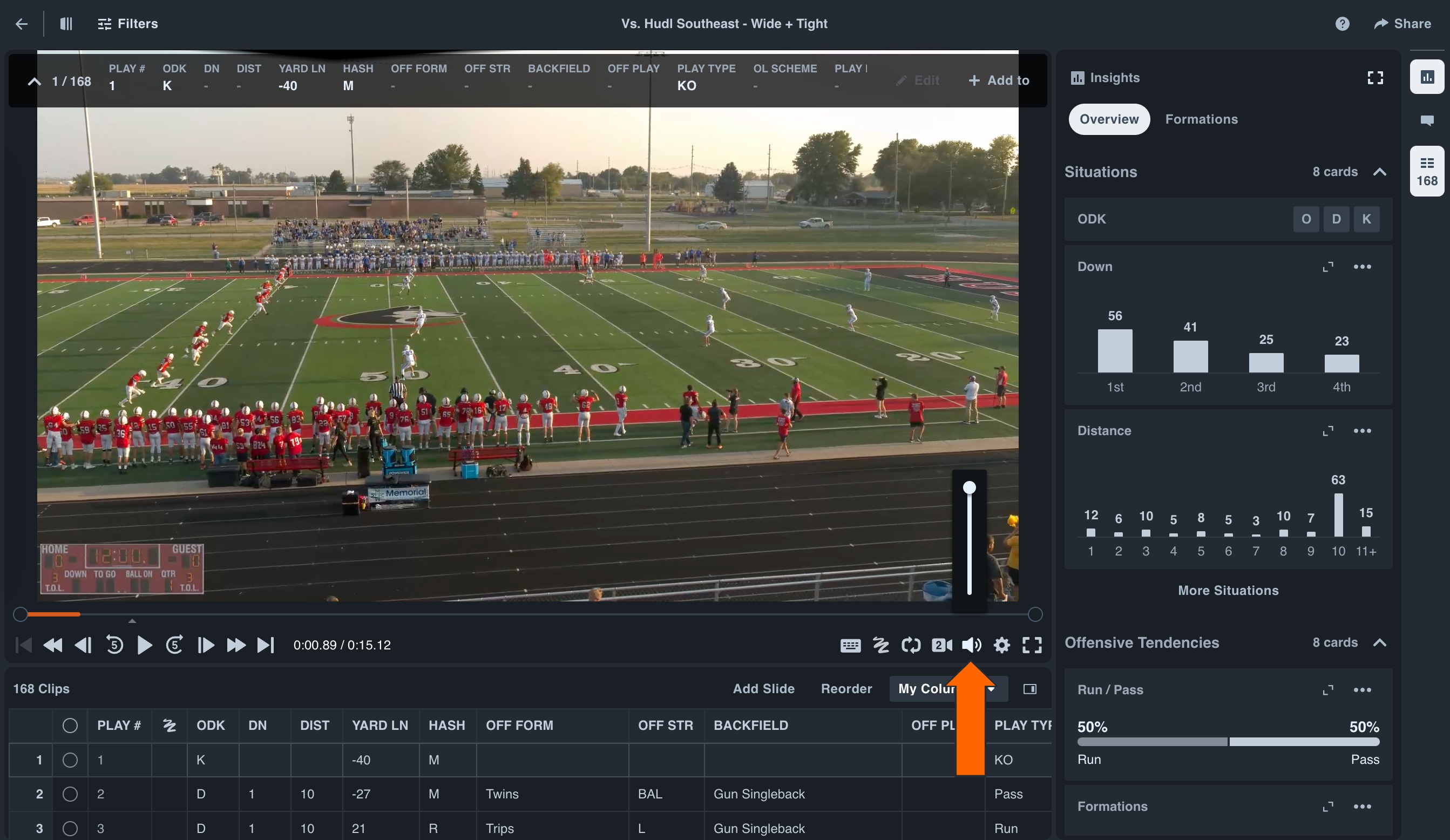The image size is (1450, 840).
Task: Click the More Situations button
Action: pos(1228,590)
